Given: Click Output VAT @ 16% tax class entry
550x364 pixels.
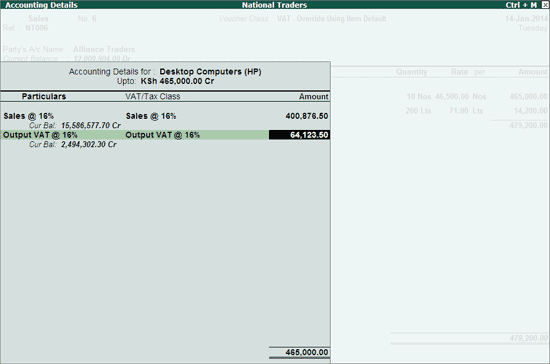Looking at the screenshot, I should [x=162, y=135].
